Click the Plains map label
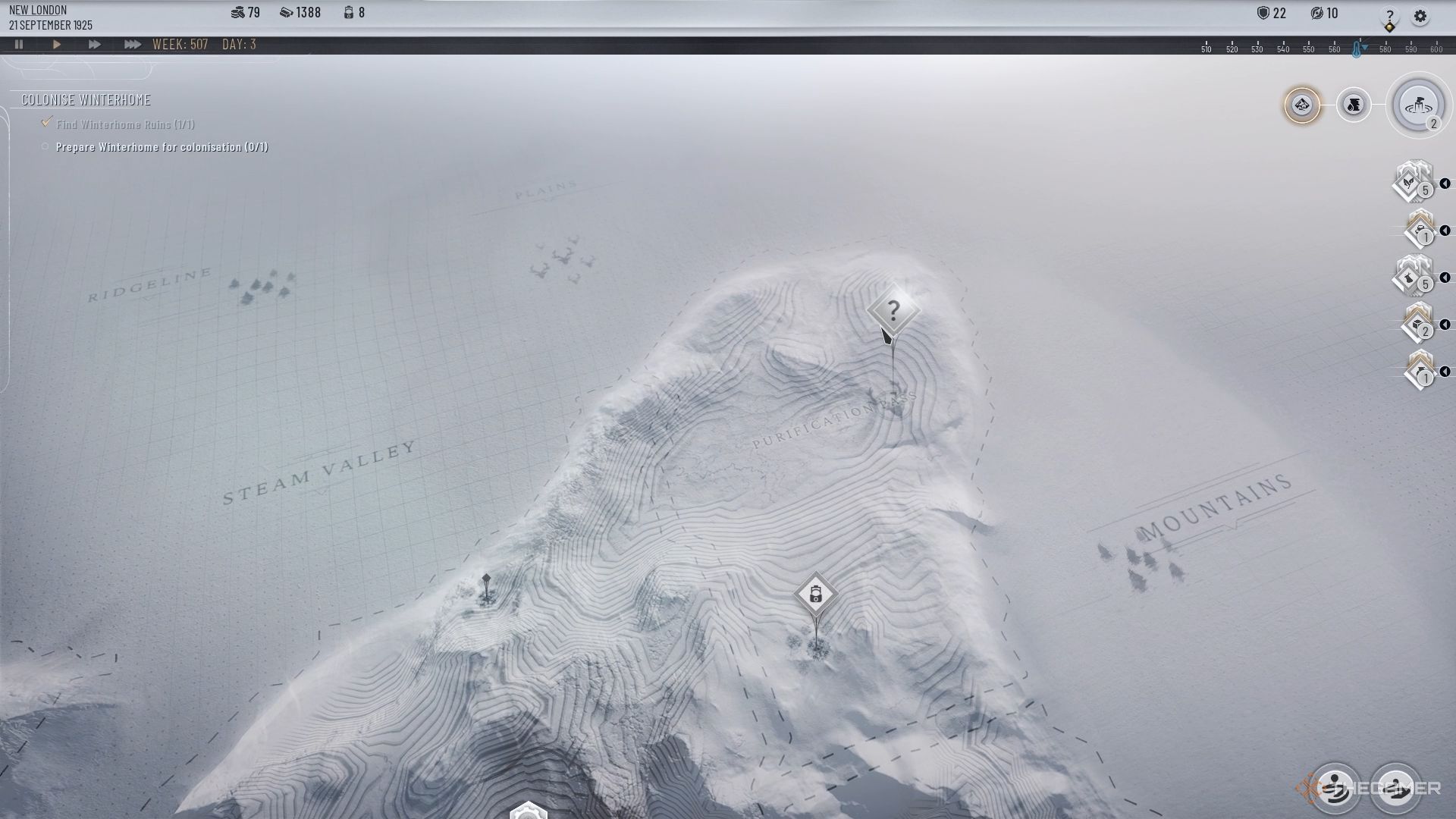Viewport: 1456px width, 819px height. click(546, 190)
